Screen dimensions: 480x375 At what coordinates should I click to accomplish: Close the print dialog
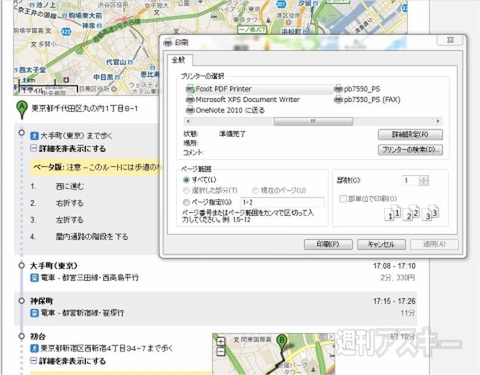(x=450, y=40)
